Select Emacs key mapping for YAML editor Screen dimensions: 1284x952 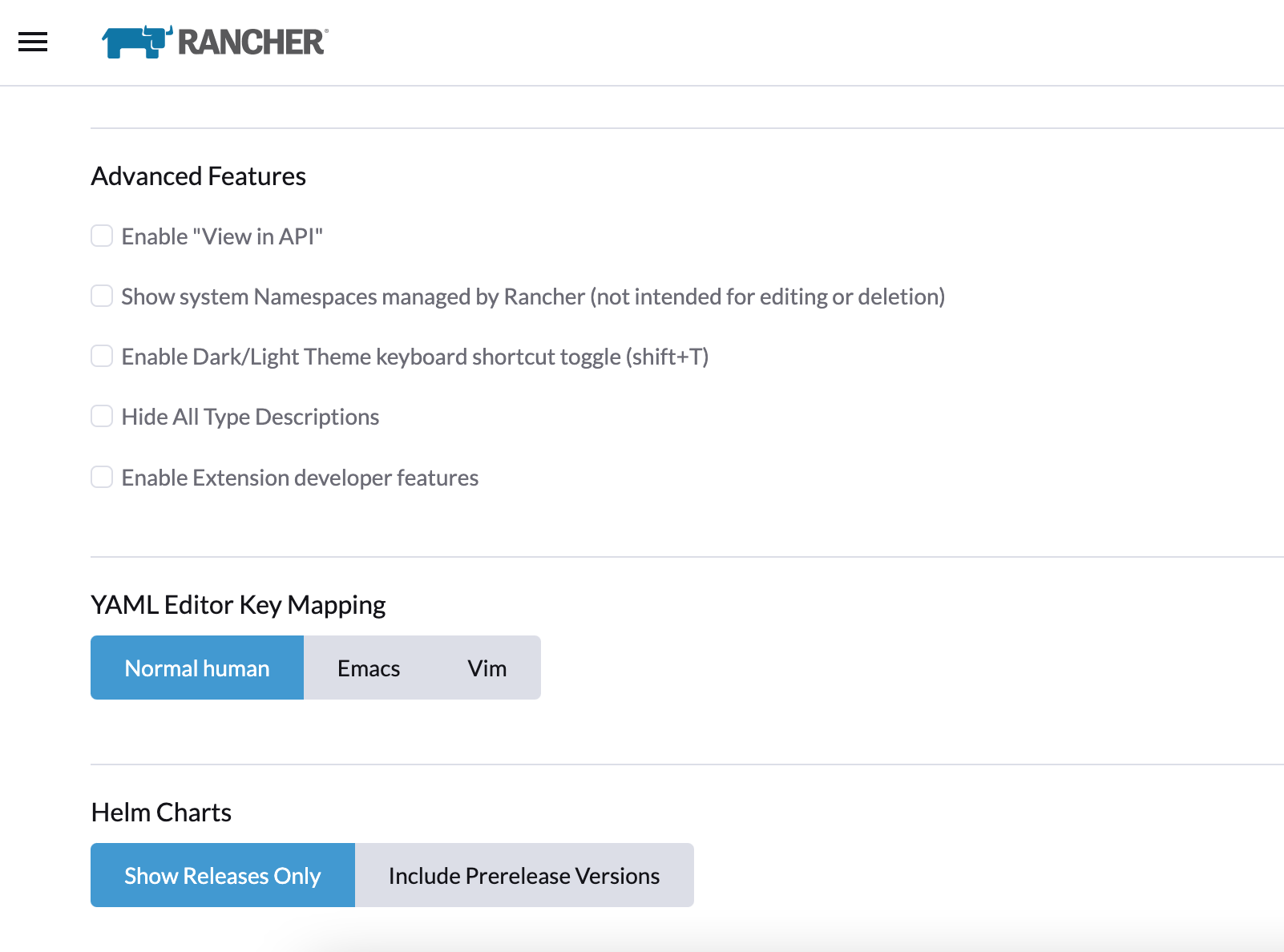click(x=368, y=668)
